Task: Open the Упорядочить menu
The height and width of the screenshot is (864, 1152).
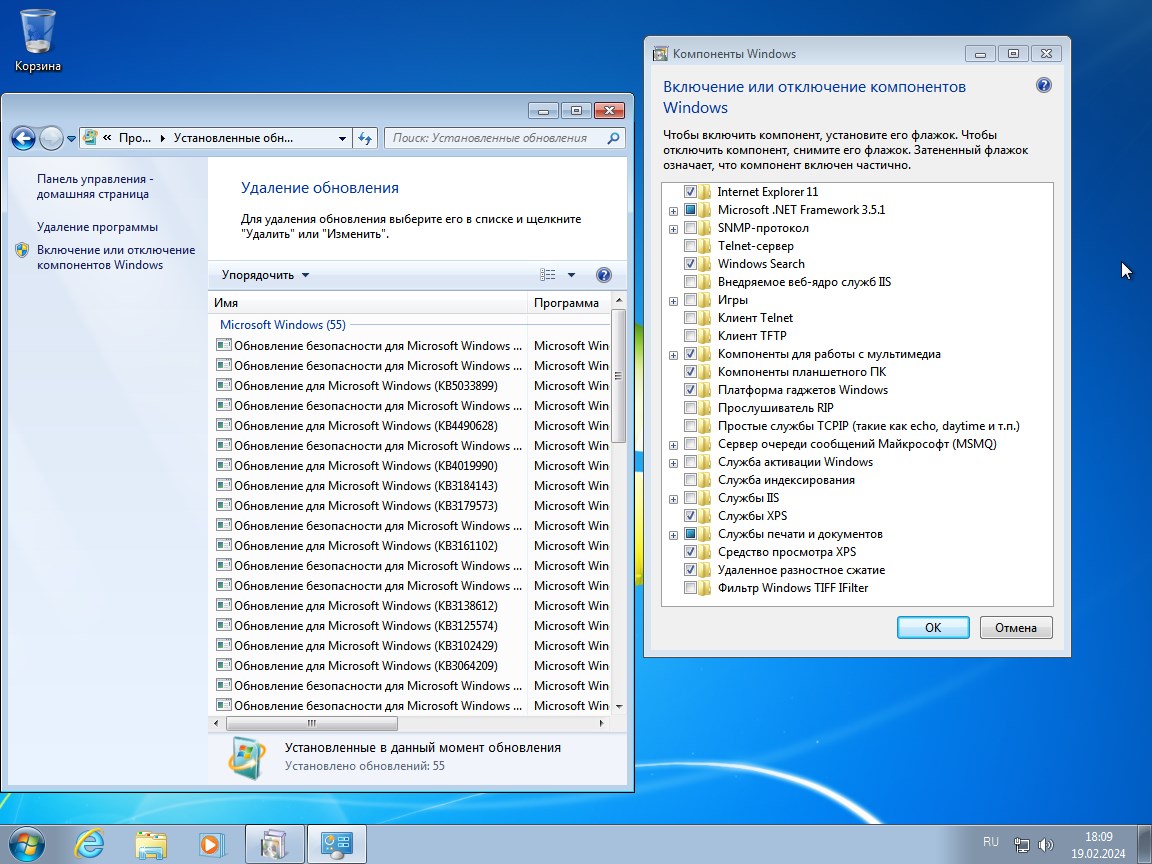Action: pyautogui.click(x=265, y=275)
